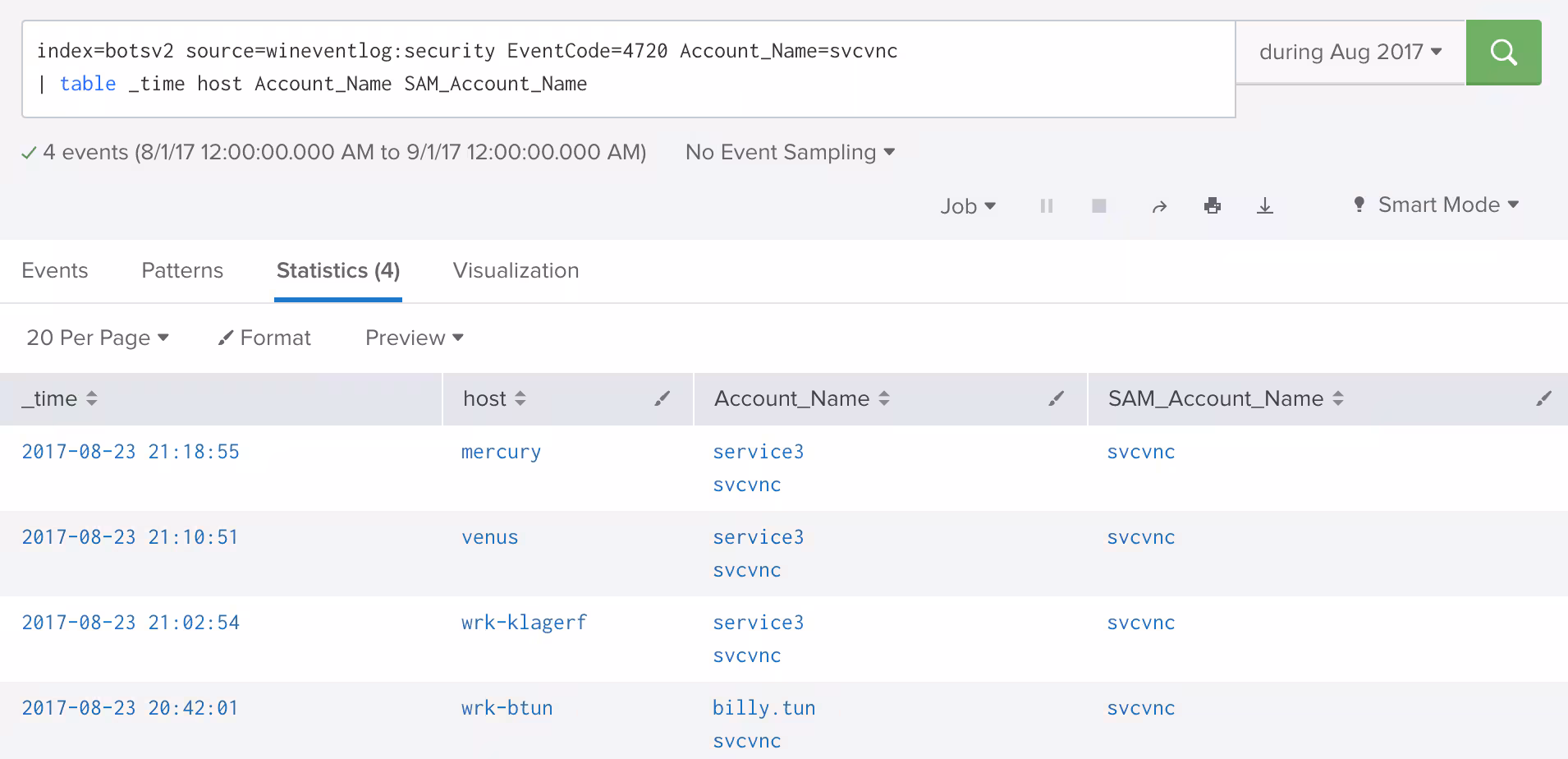The image size is (1568, 759).
Task: Edit Account_Name column format pencil icon
Action: (x=1056, y=399)
